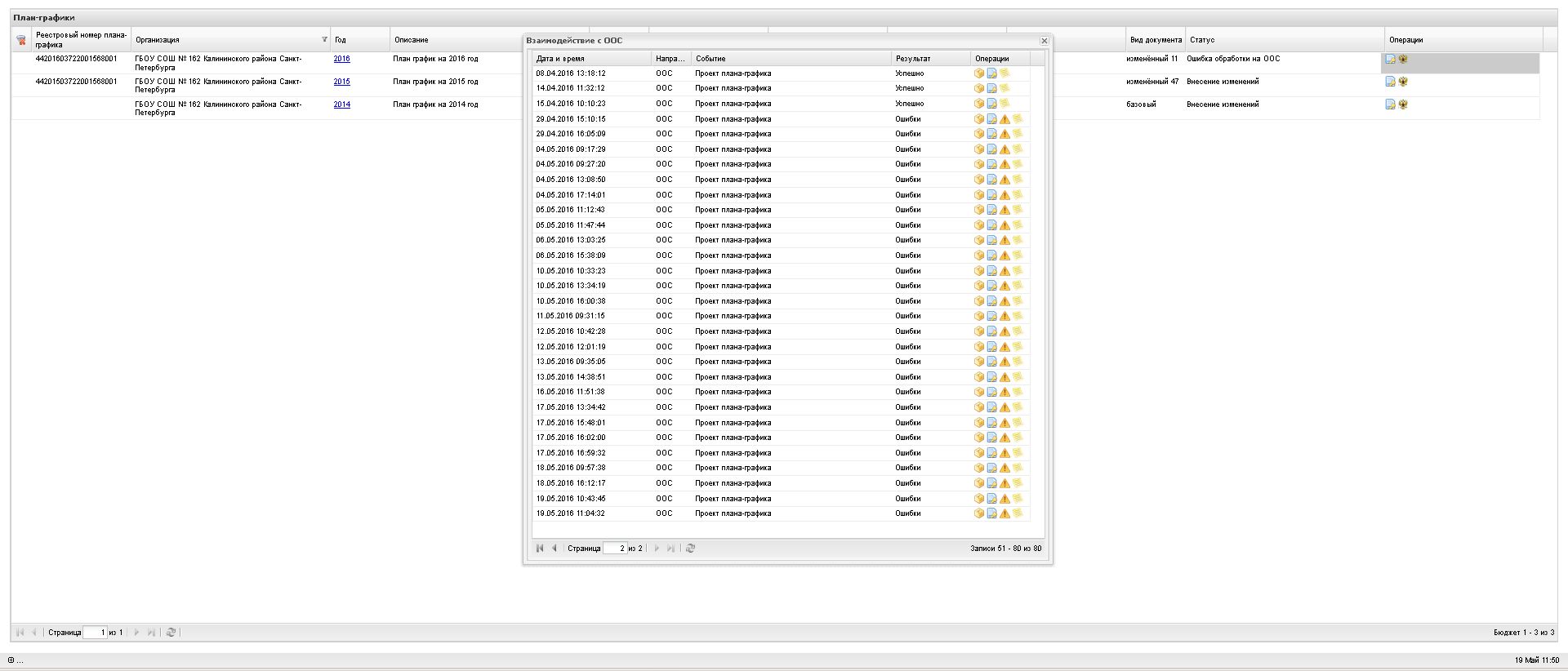This screenshot has width=1568, height=671.
Task: Sort dialog by Дата и время column
Action: 592,59
